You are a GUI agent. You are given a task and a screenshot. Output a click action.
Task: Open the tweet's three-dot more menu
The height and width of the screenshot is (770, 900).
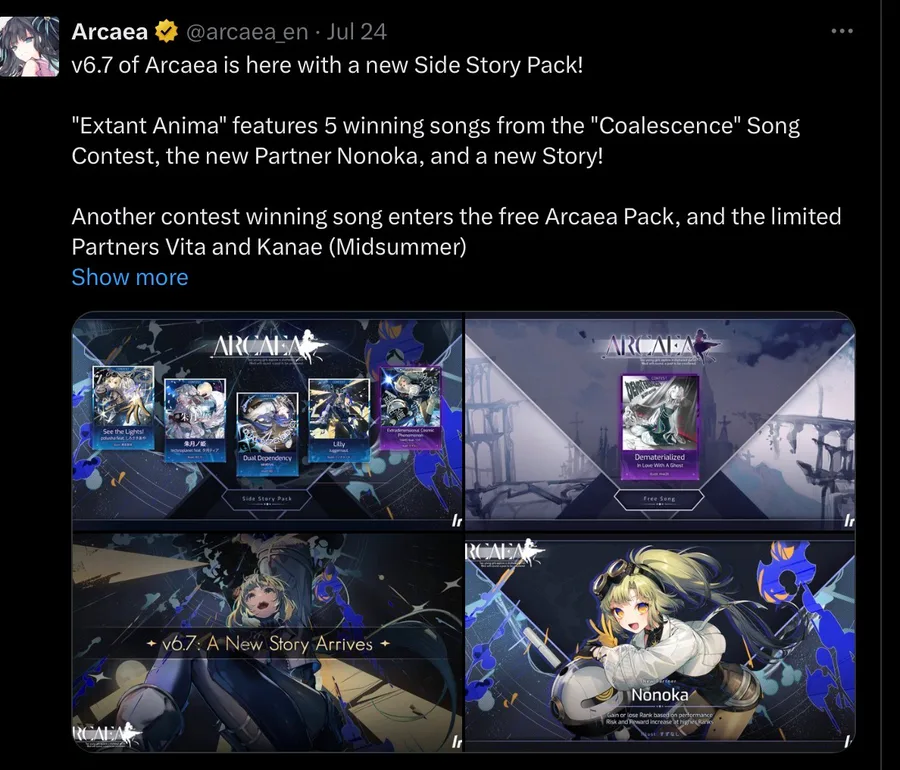coord(842,31)
